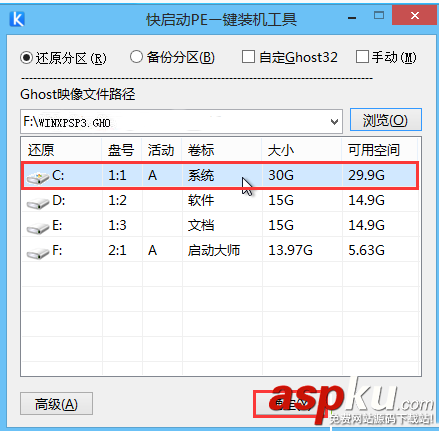Click the 14.9G free space in E: row

coord(366,226)
